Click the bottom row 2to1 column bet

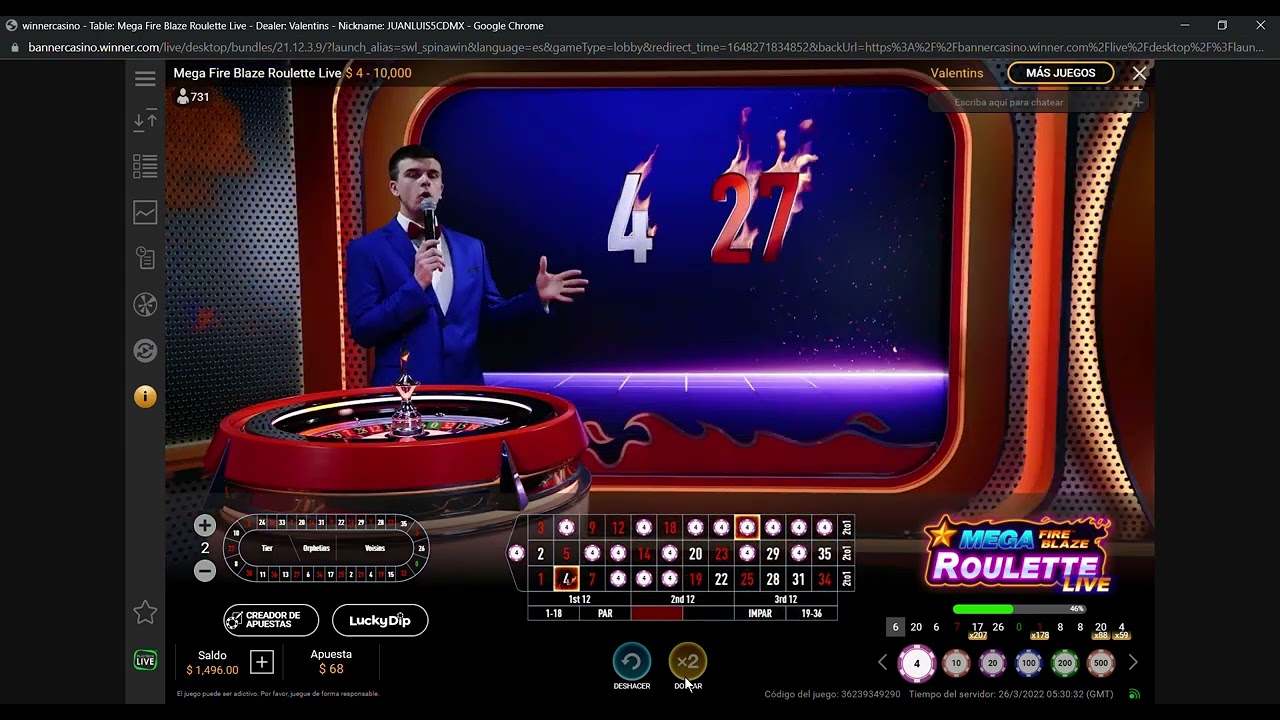[846, 579]
